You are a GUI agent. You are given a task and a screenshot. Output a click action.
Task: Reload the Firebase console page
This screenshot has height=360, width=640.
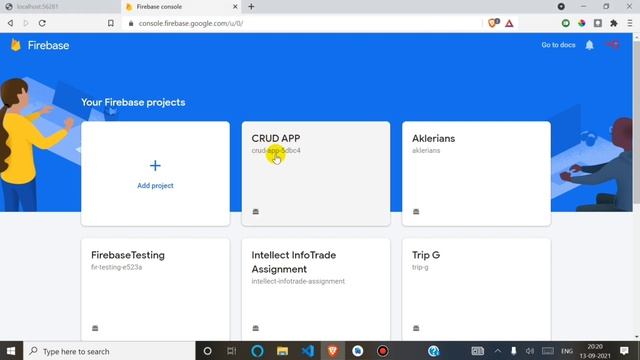42,23
